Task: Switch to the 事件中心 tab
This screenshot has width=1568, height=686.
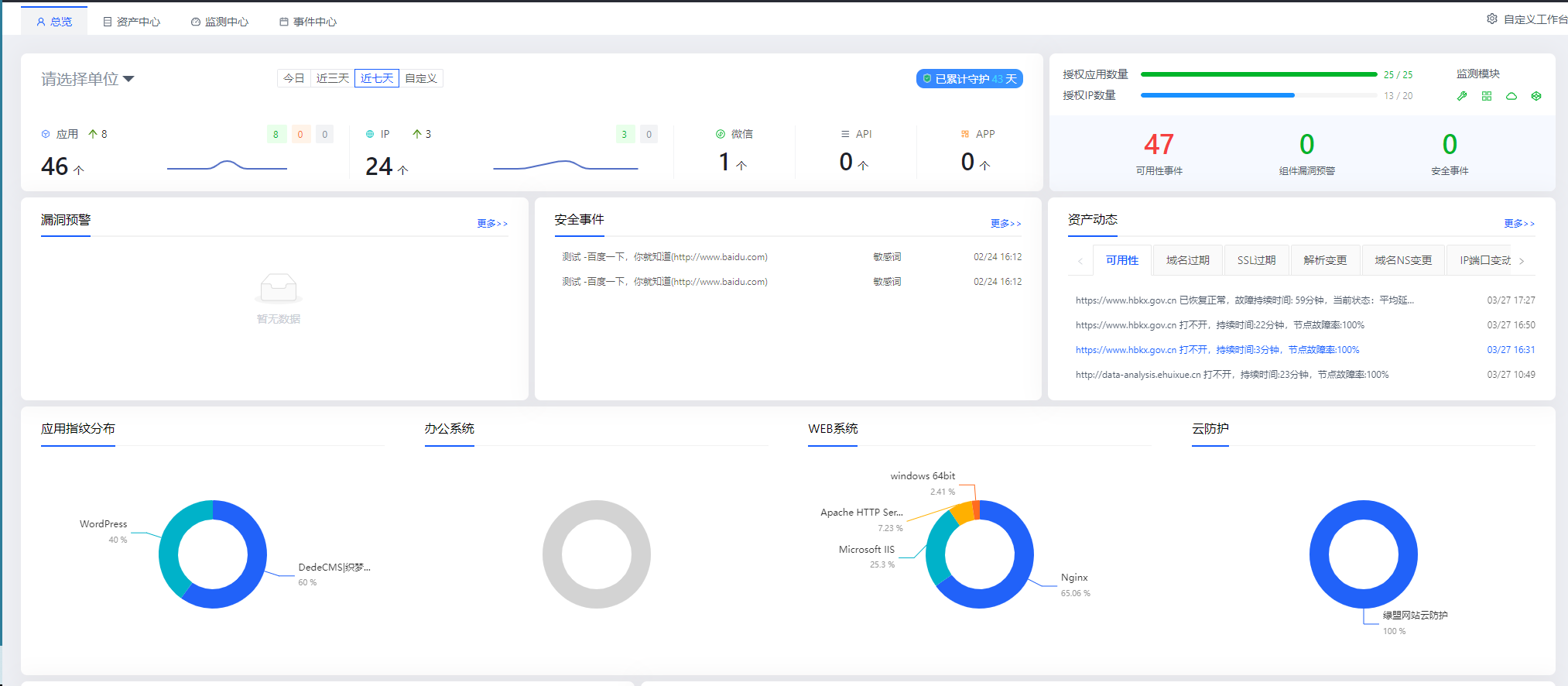Action: (308, 22)
